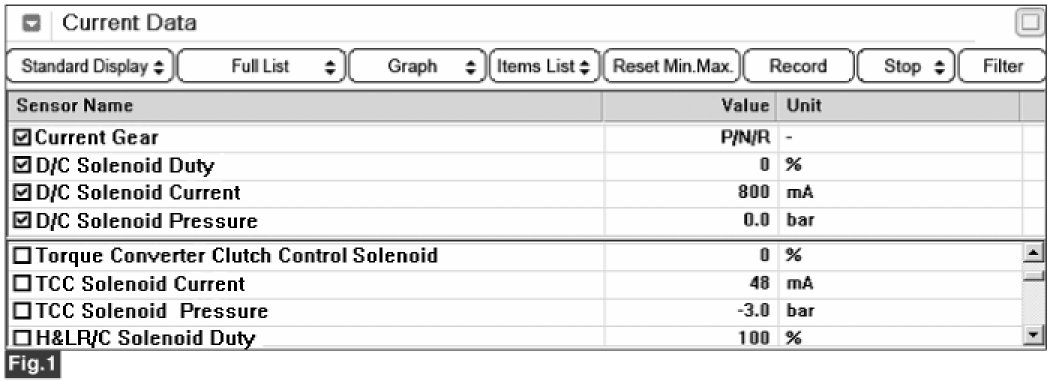Image resolution: width=1050 pixels, height=381 pixels.
Task: Check the TCC Solenoid Pressure item
Action: pos(23,311)
